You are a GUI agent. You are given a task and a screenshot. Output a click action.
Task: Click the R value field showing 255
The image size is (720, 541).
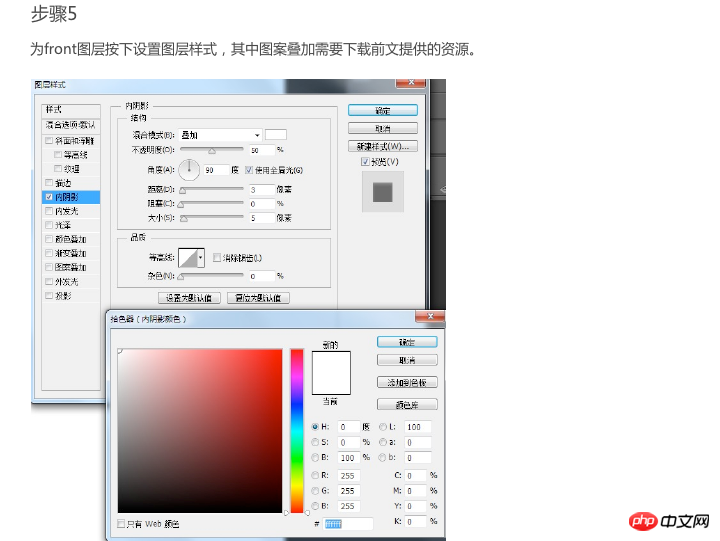[349, 475]
